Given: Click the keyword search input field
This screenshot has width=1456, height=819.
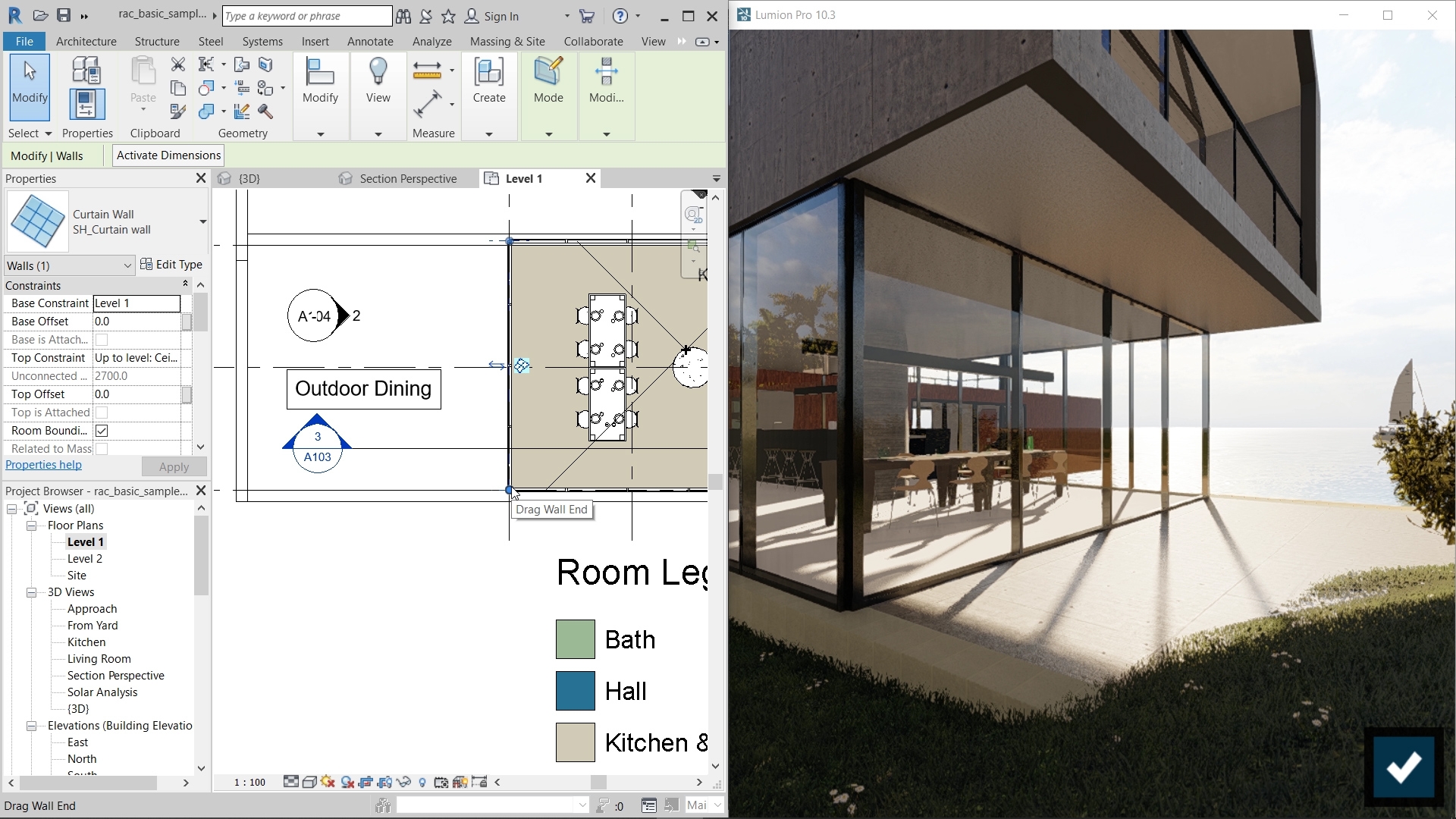Looking at the screenshot, I should (306, 15).
